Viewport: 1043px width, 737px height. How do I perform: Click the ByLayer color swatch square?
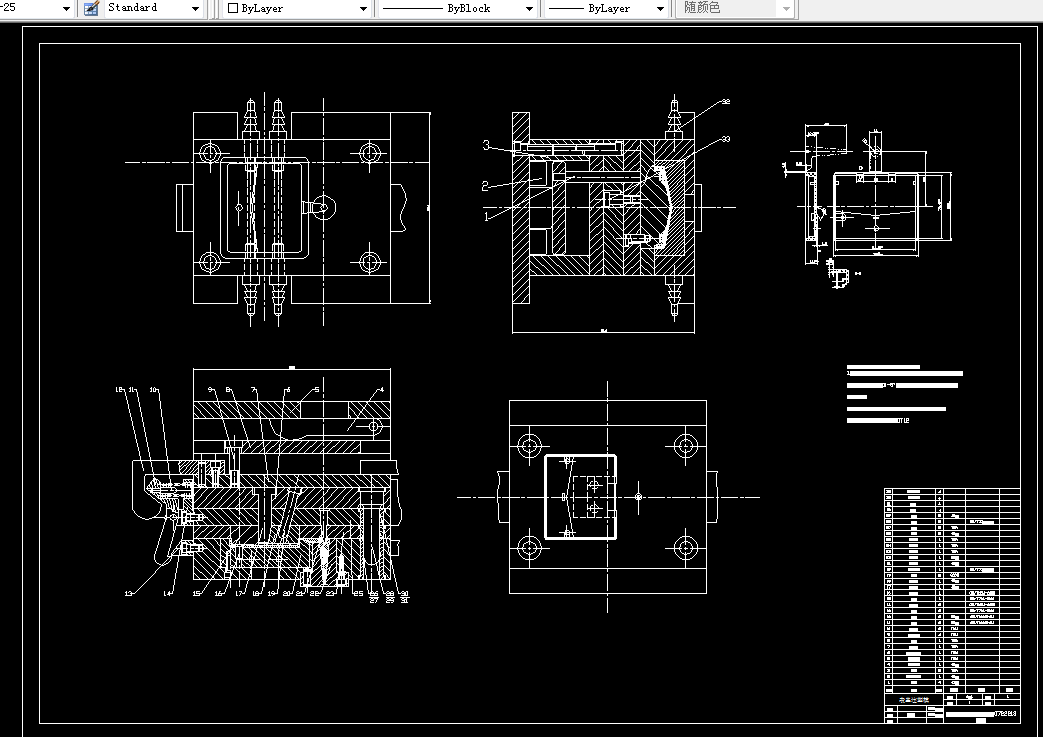[x=233, y=9]
